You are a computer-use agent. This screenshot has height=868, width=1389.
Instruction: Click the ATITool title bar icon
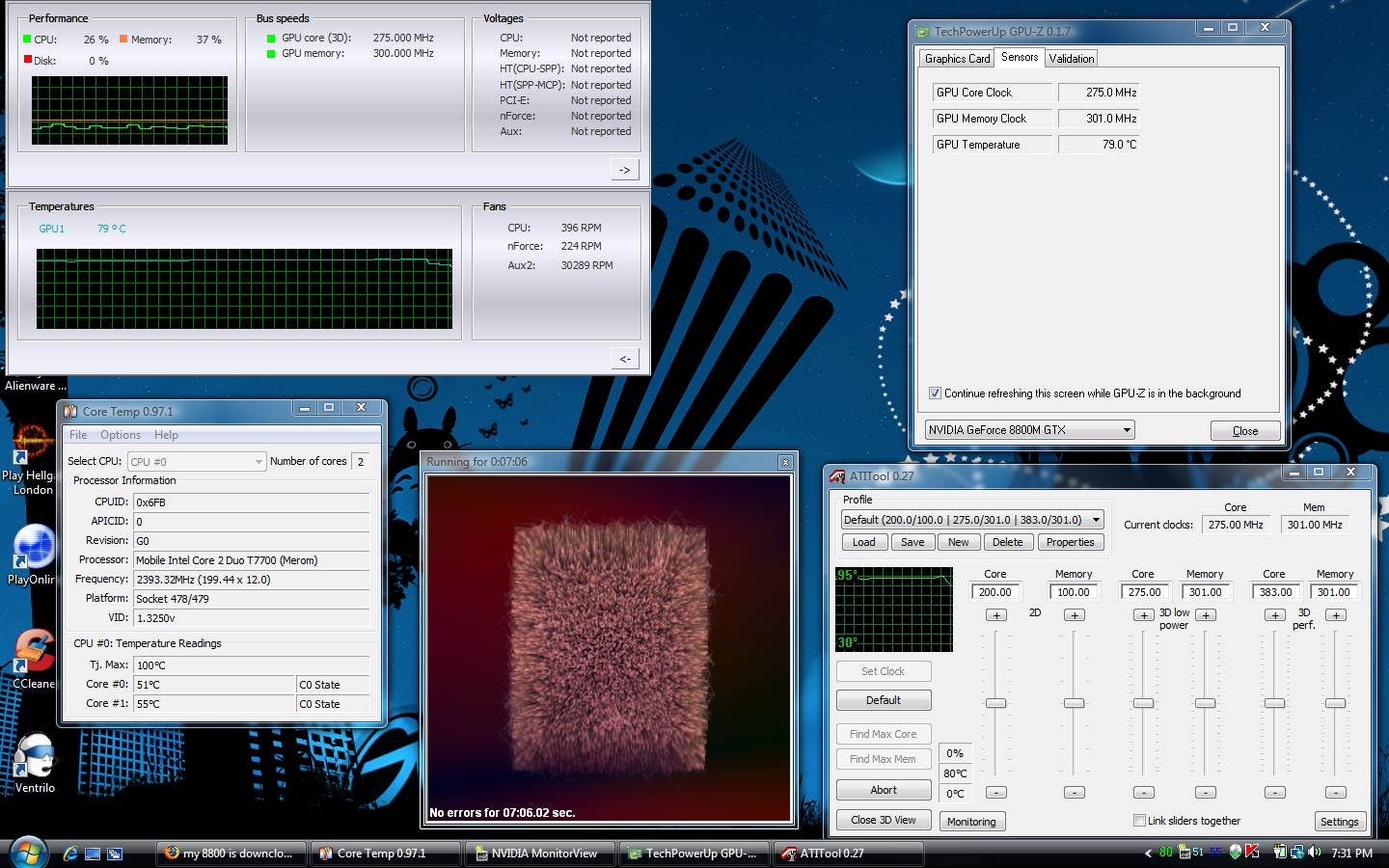pyautogui.click(x=838, y=475)
